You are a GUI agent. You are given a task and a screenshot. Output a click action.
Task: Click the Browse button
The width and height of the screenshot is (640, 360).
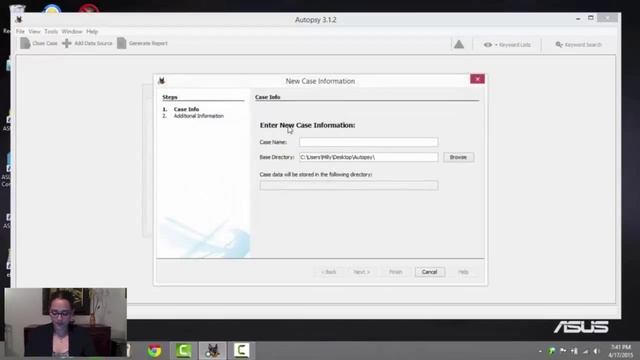click(x=458, y=157)
